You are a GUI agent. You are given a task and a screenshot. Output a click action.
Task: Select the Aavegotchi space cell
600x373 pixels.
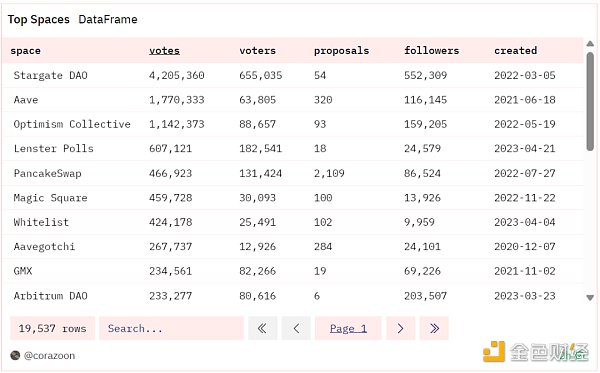(44, 247)
